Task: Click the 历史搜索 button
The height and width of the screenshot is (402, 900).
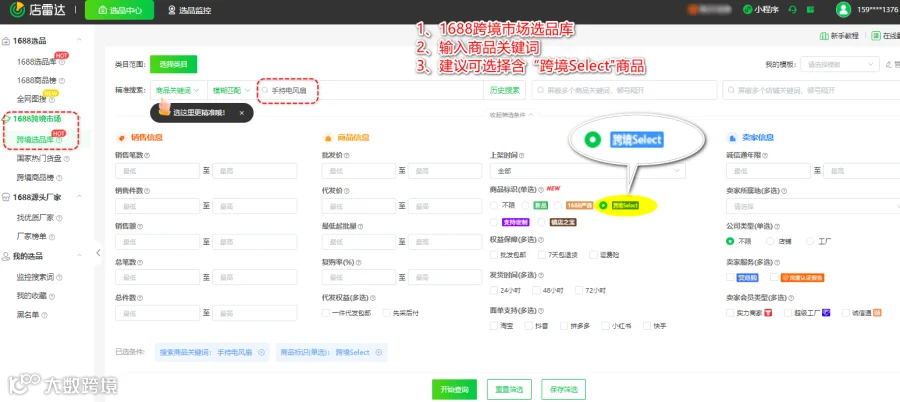Action: [505, 90]
